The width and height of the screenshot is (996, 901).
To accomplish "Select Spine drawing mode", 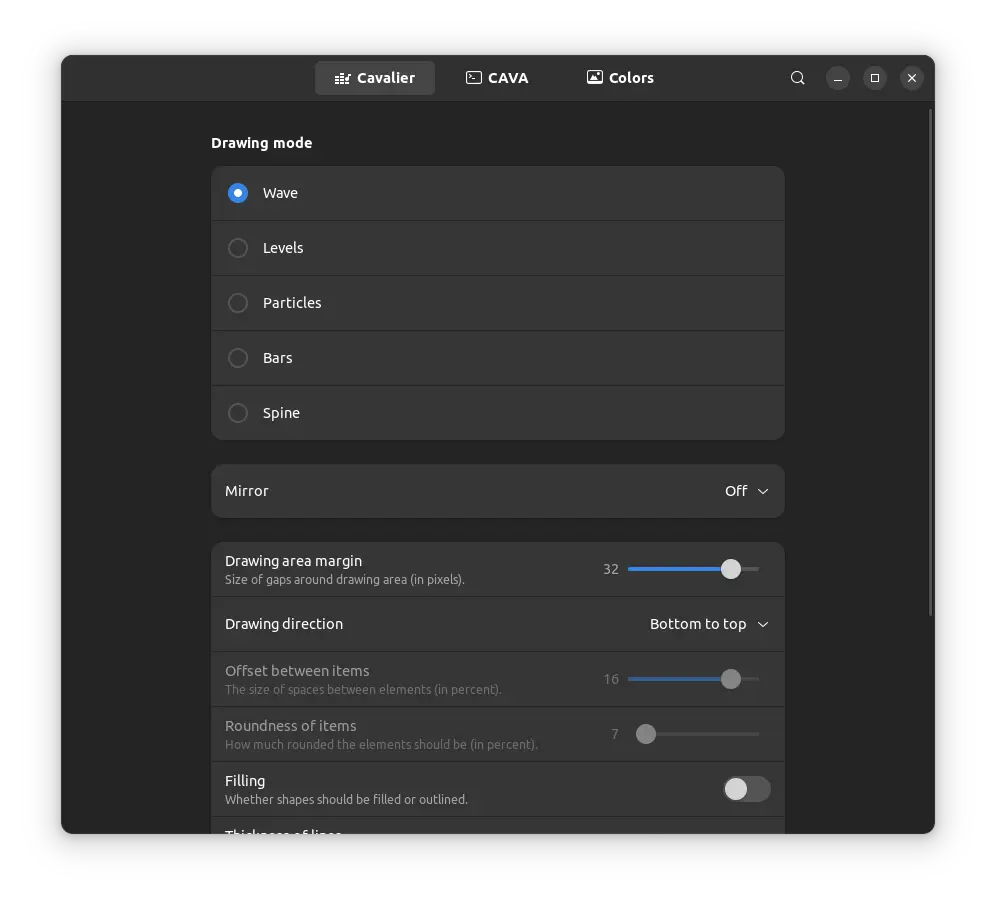I will [x=238, y=413].
